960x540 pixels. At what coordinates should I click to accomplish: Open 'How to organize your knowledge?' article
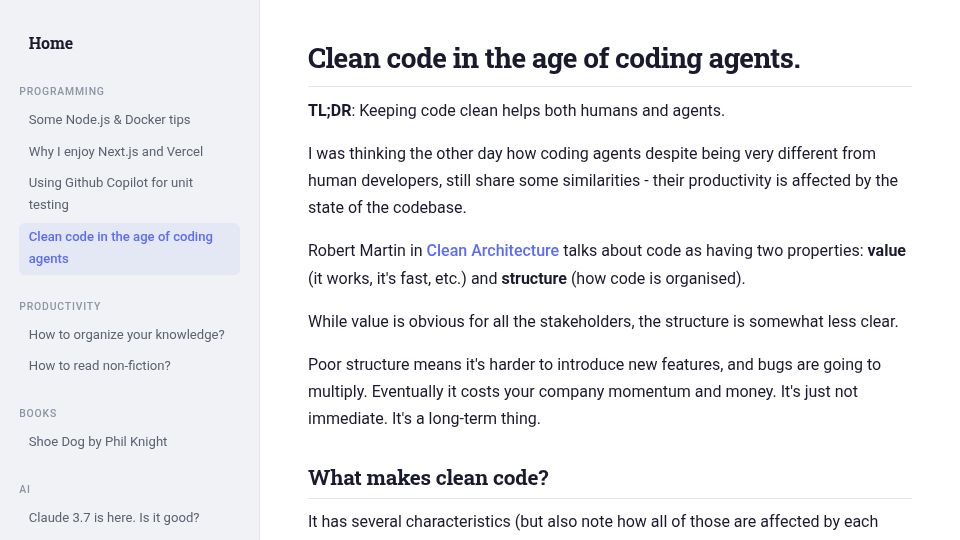[127, 335]
